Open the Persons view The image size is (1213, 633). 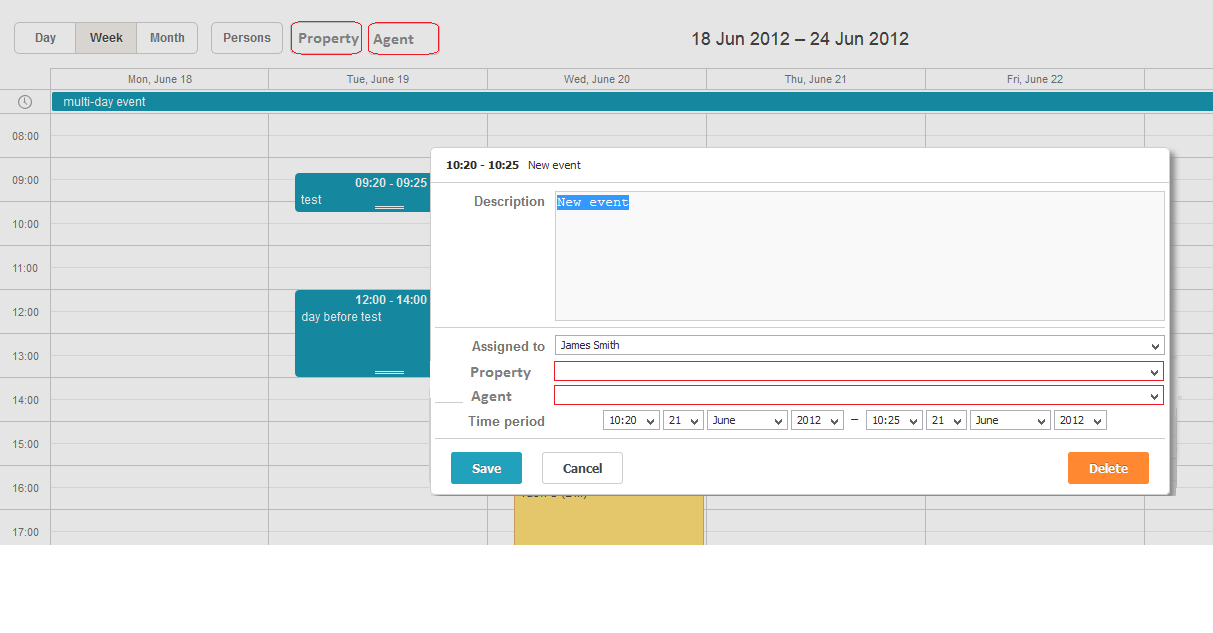click(247, 38)
